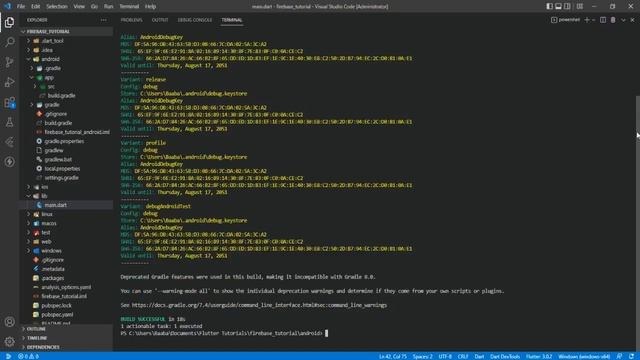Expand the Dependencies section
This screenshot has width=640, height=360.
click(66, 347)
